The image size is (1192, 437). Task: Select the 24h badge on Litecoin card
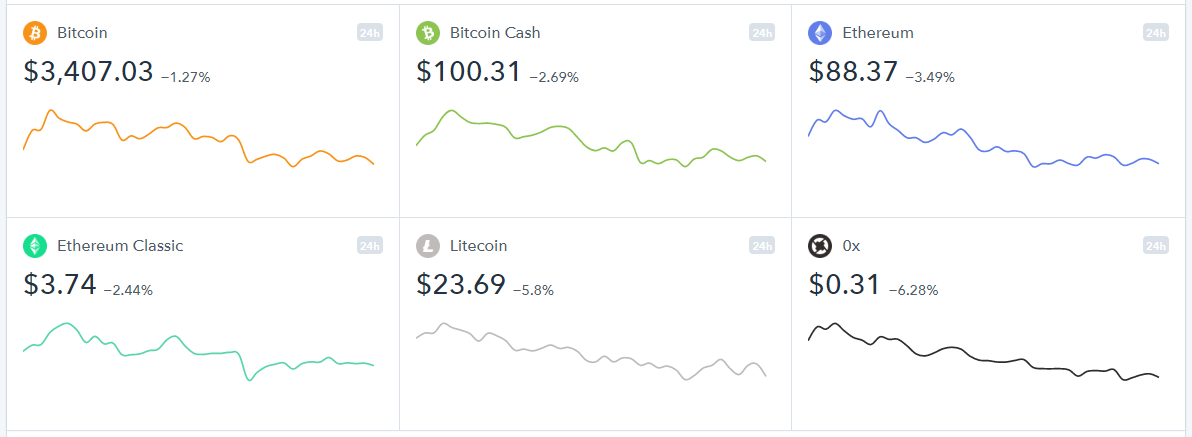(x=762, y=245)
